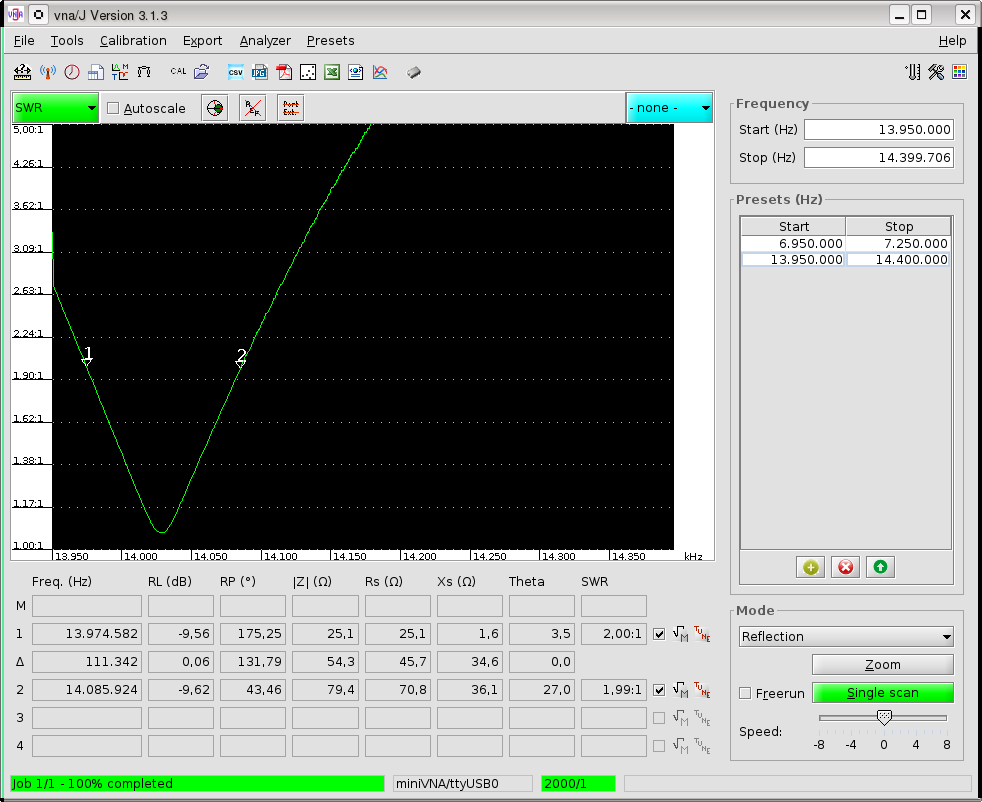Click the Zoom button
The height and width of the screenshot is (802, 982).
pos(882,665)
